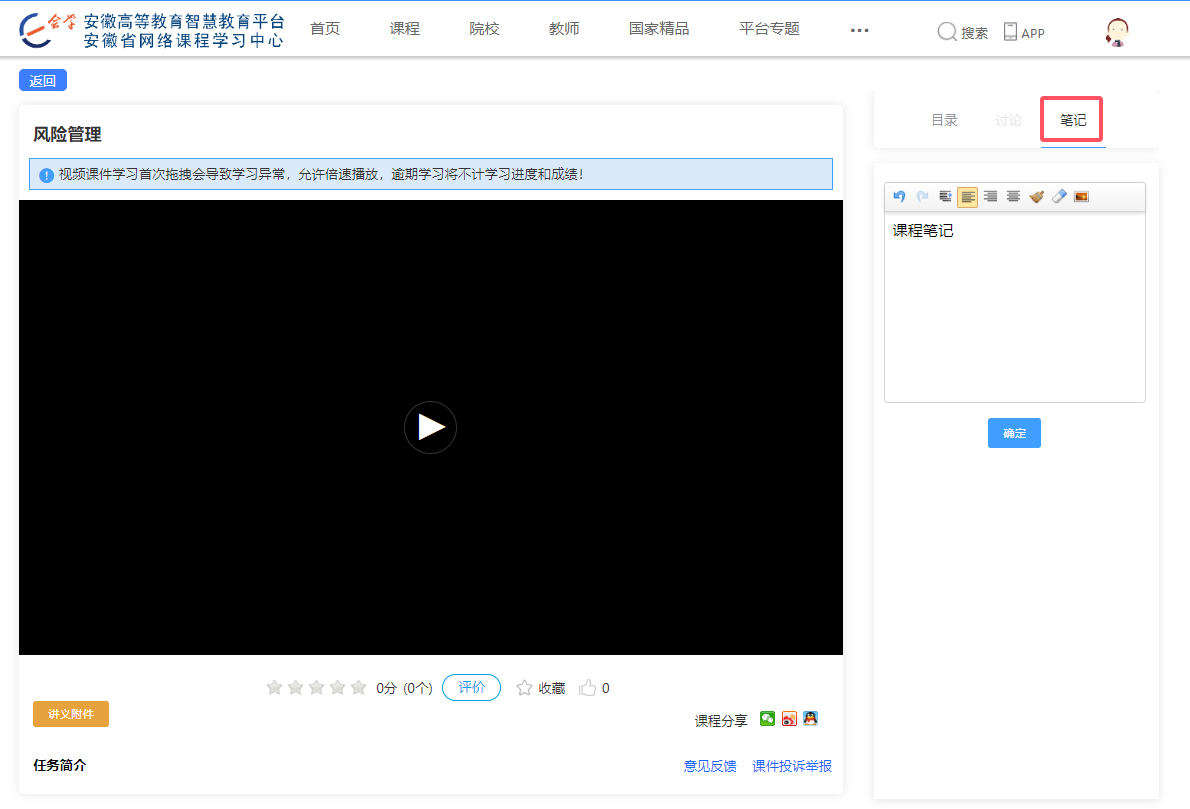The height and width of the screenshot is (809, 1190).
Task: Toggle the thumbs-up like icon
Action: pos(588,688)
